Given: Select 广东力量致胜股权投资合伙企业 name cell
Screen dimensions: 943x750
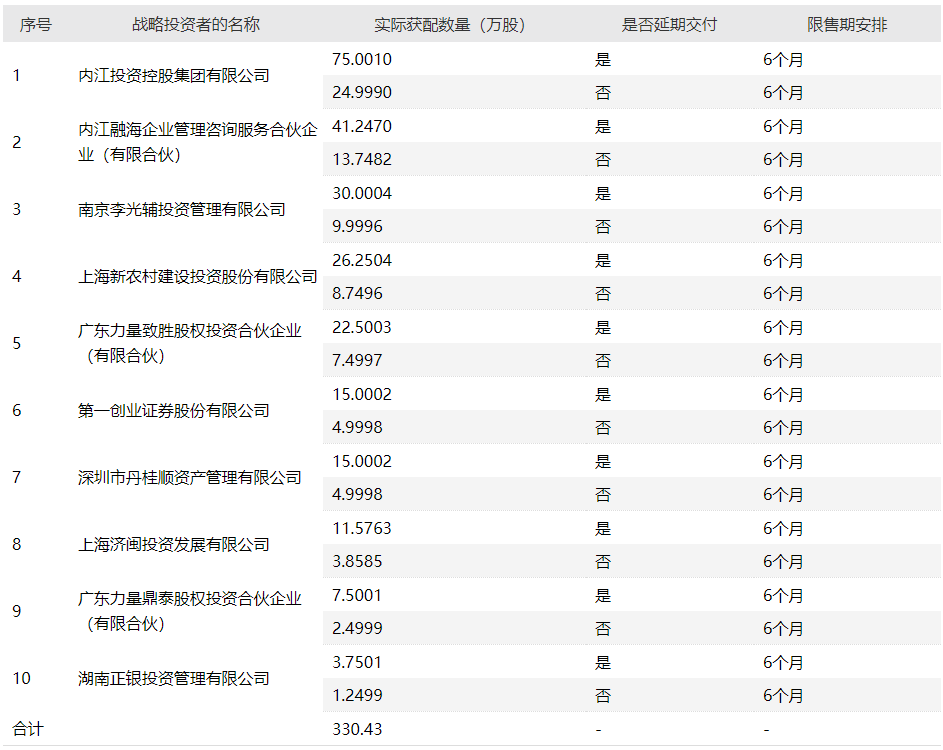Looking at the screenshot, I should 189,343.
